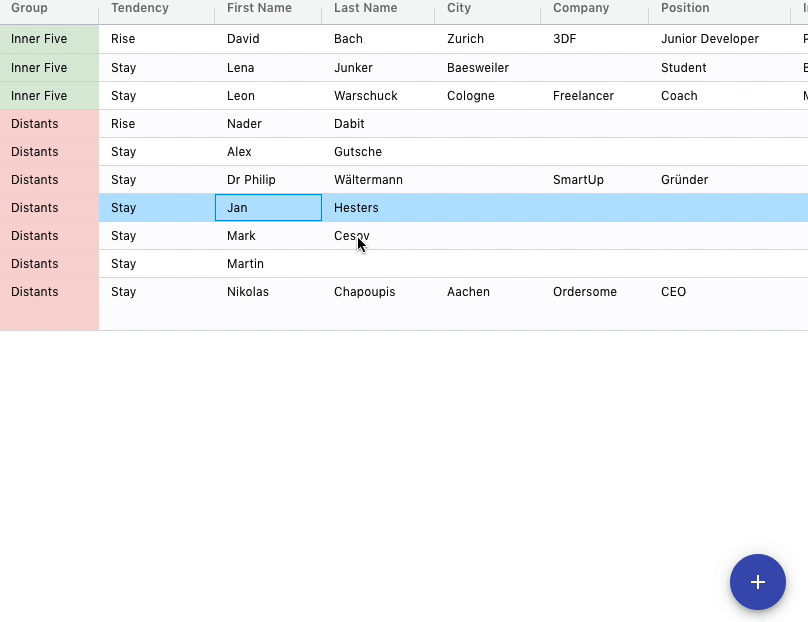The image size is (808, 622).
Task: Select company cell Freelancer
Action: pyautogui.click(x=595, y=96)
